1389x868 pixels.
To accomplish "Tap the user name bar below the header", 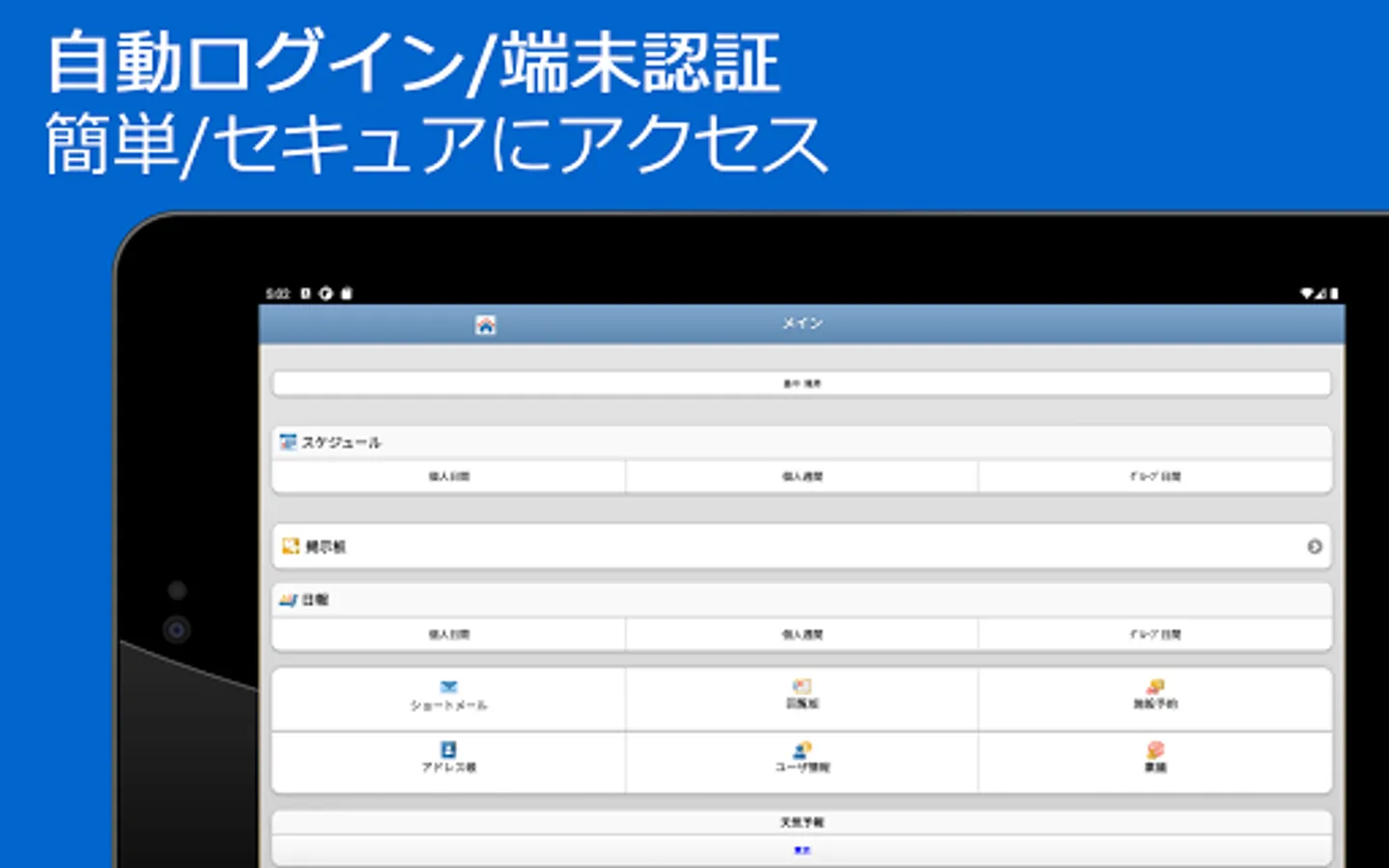I will pyautogui.click(x=802, y=384).
